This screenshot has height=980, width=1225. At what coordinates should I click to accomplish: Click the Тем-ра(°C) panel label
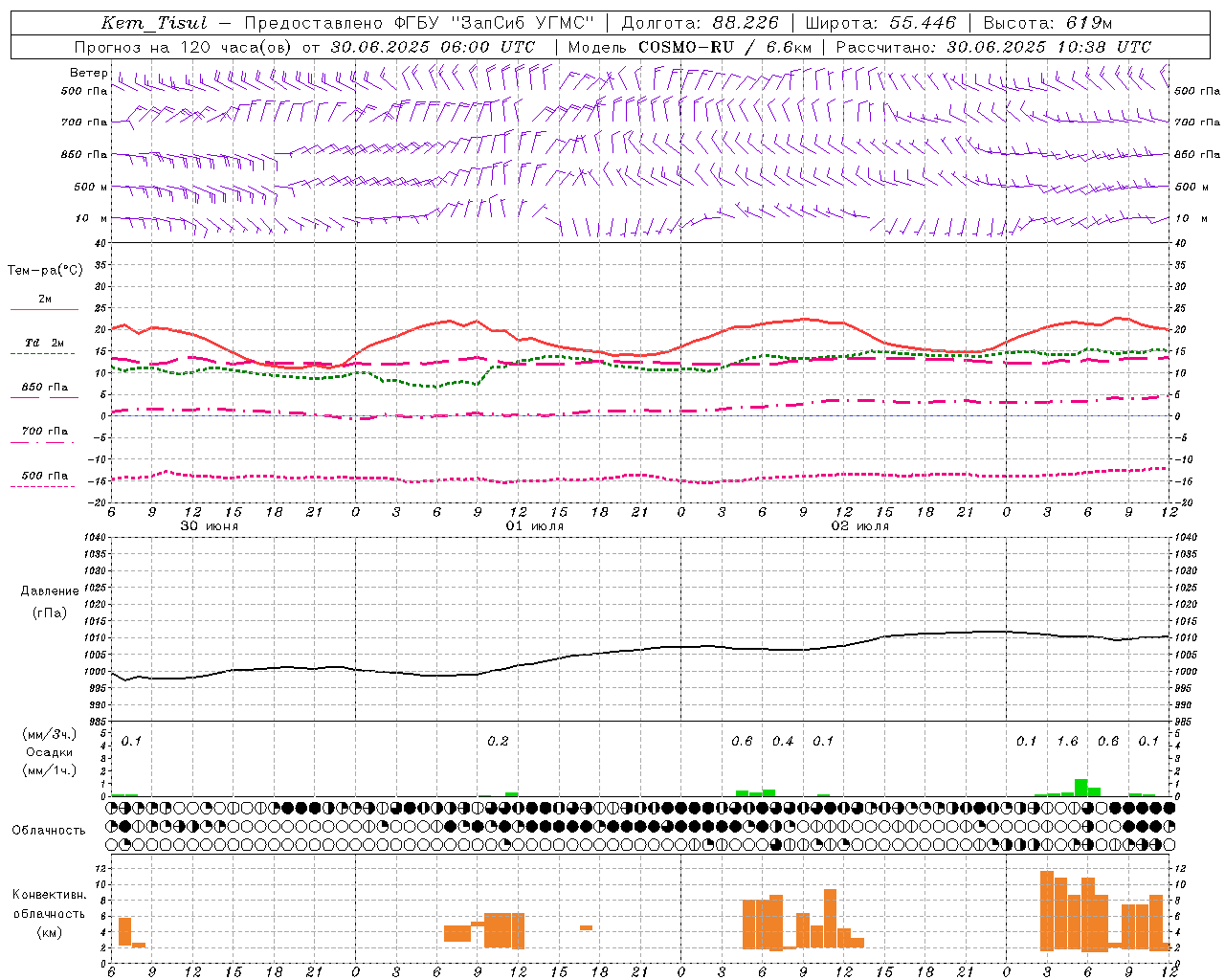pyautogui.click(x=45, y=271)
